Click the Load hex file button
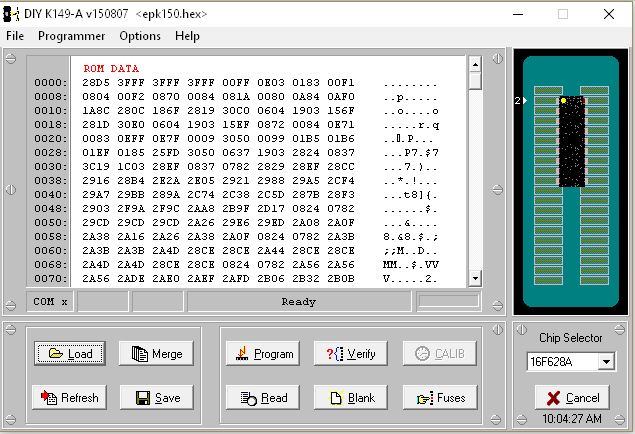 70,353
